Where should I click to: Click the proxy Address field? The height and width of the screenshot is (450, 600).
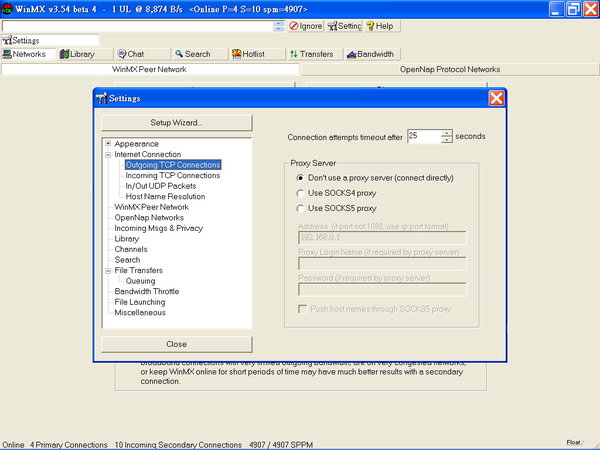click(382, 238)
